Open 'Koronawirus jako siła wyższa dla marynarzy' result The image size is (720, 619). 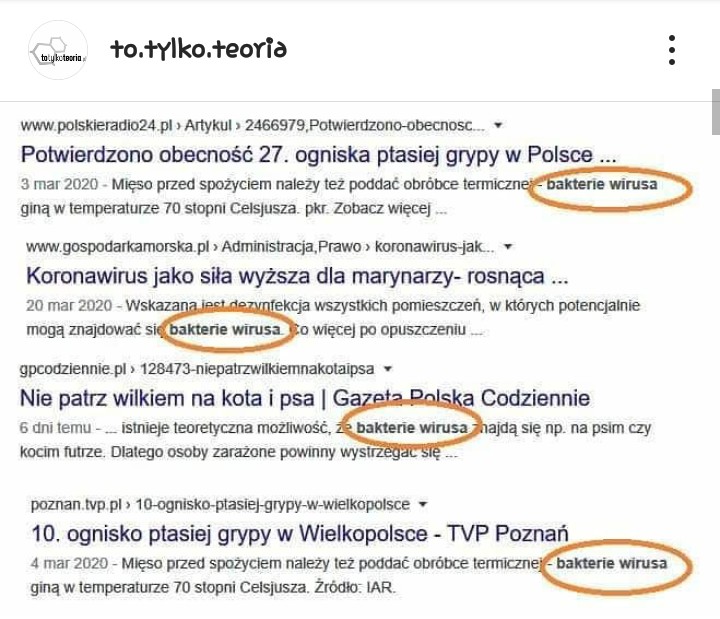tap(296, 275)
